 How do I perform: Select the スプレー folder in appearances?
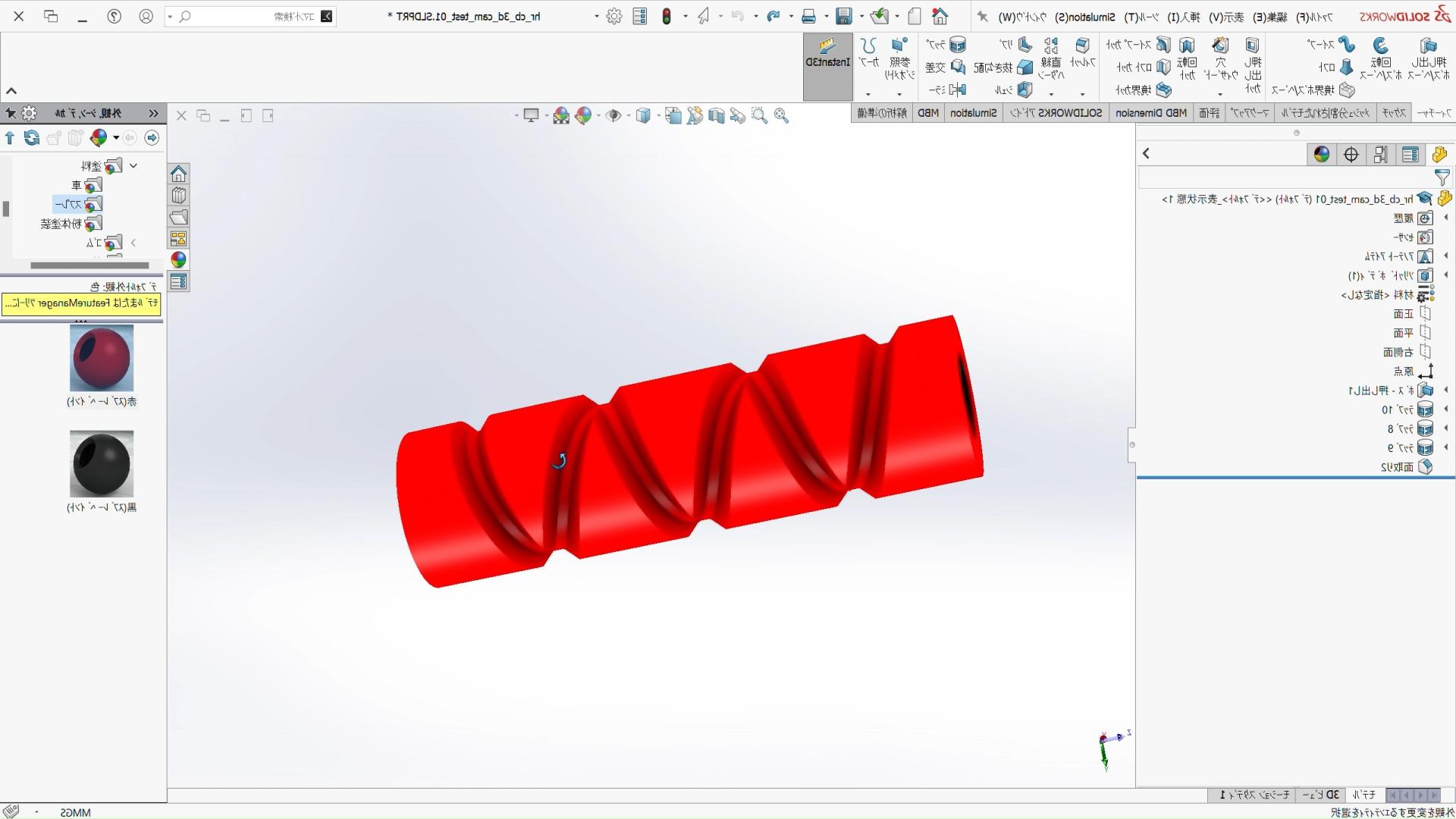pos(78,205)
